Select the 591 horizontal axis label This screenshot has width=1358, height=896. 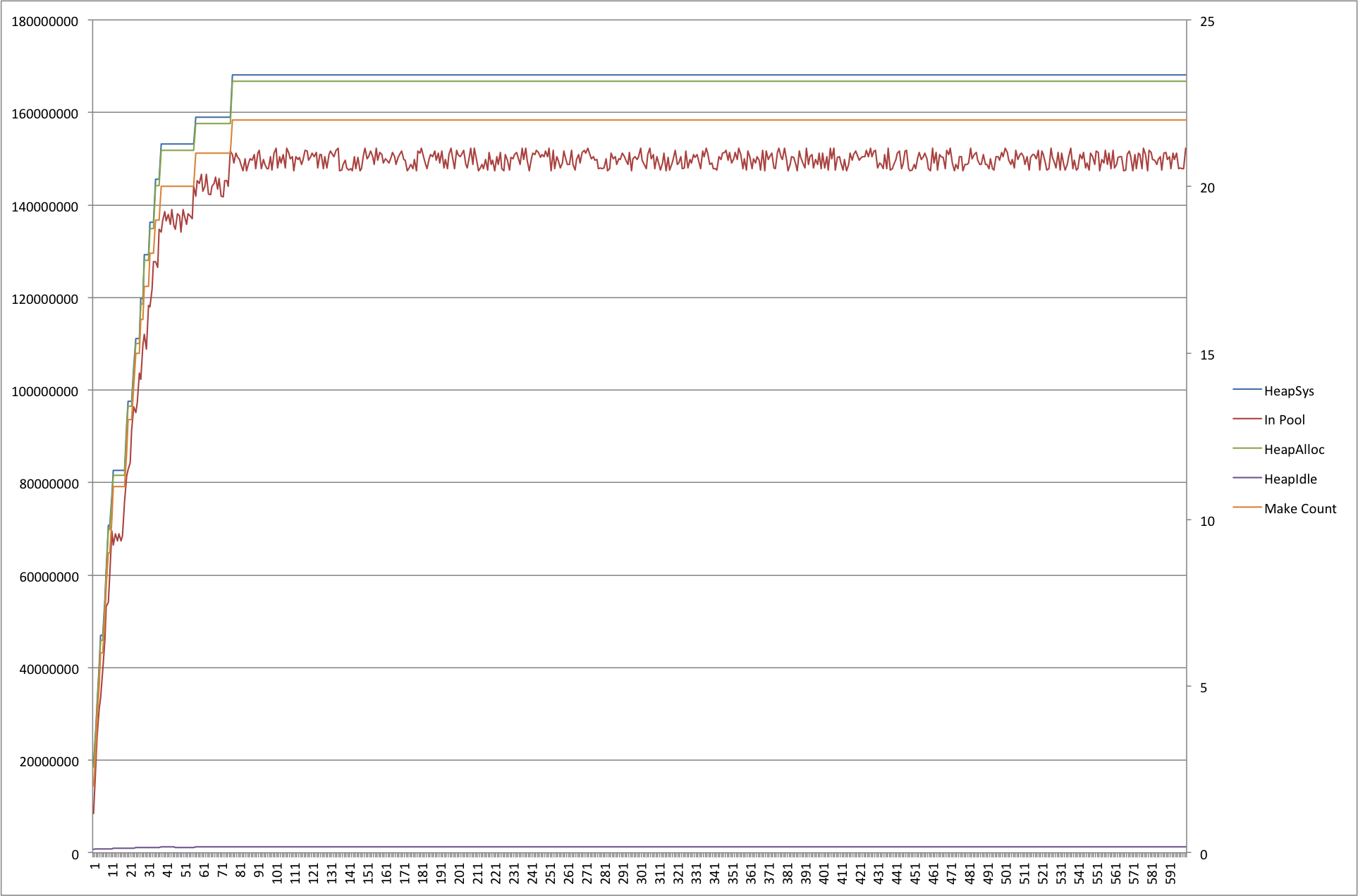coord(1170,875)
